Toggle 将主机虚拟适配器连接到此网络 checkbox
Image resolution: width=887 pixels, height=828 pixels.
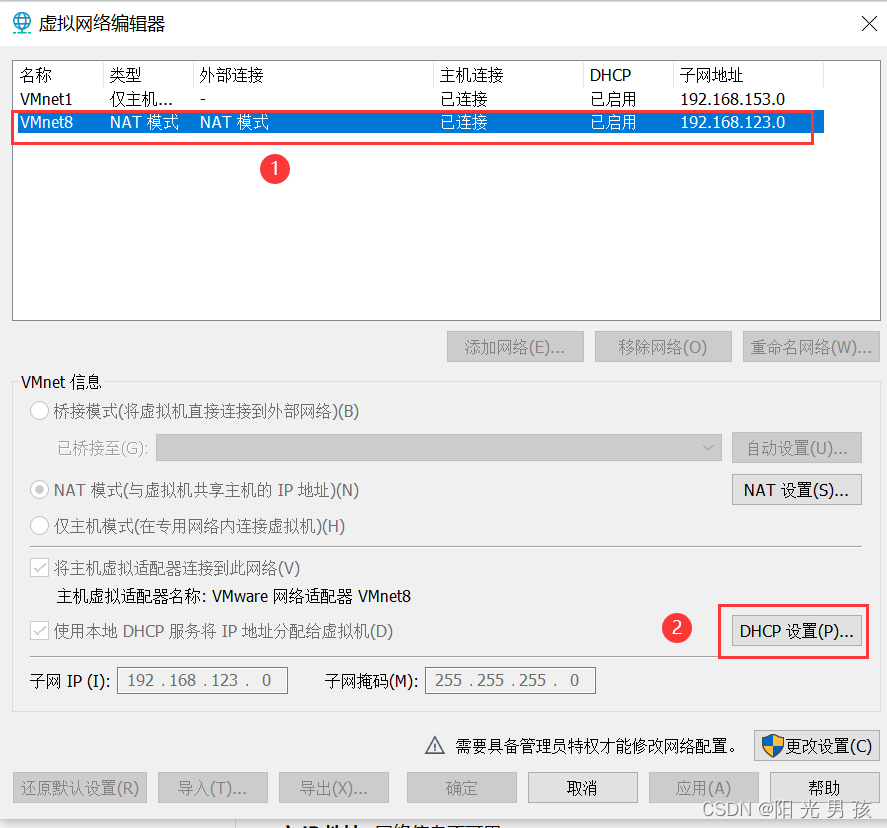(40, 567)
